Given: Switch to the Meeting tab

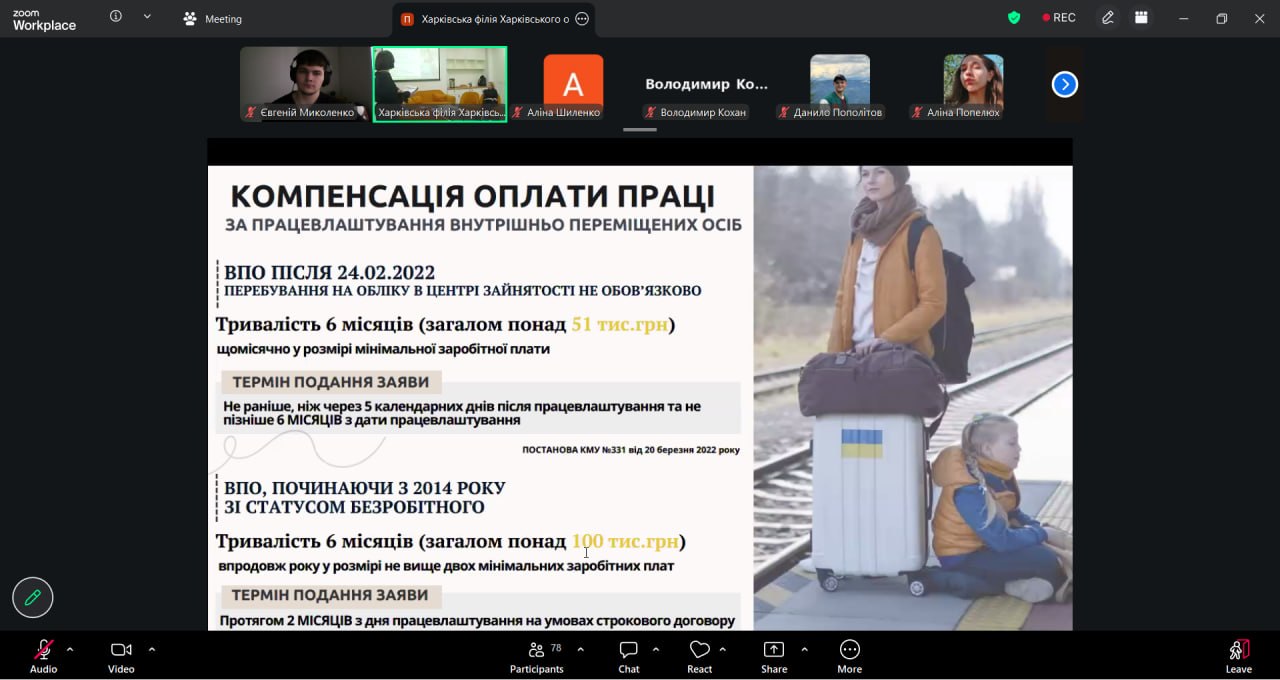Looking at the screenshot, I should (x=212, y=19).
